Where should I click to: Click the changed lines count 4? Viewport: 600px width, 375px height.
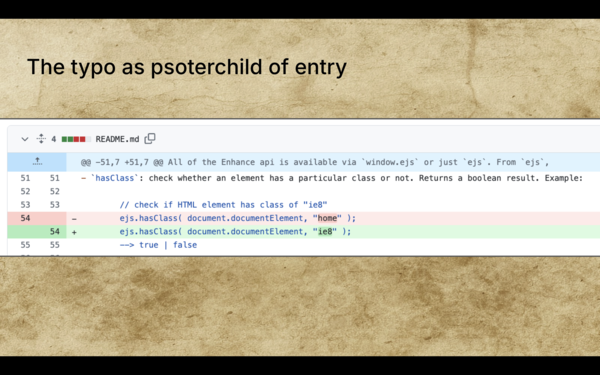(x=54, y=139)
